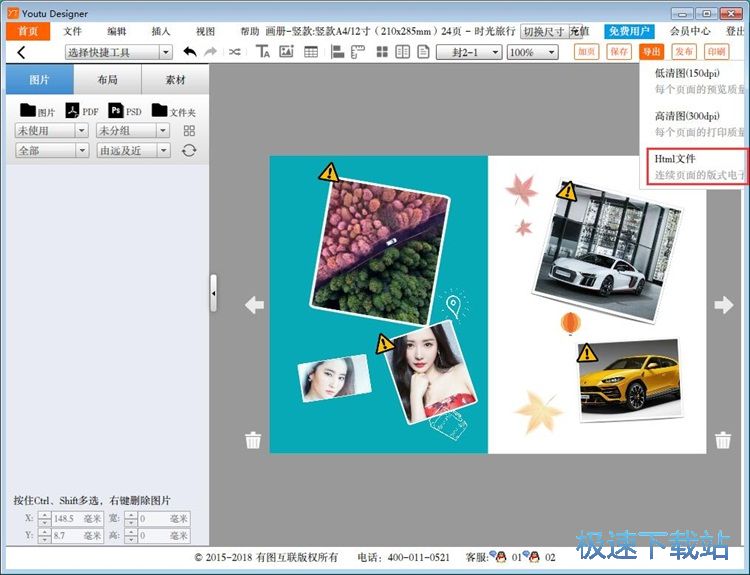Go to 首页 home tab
Viewport: 750px width, 575px height.
[28, 32]
